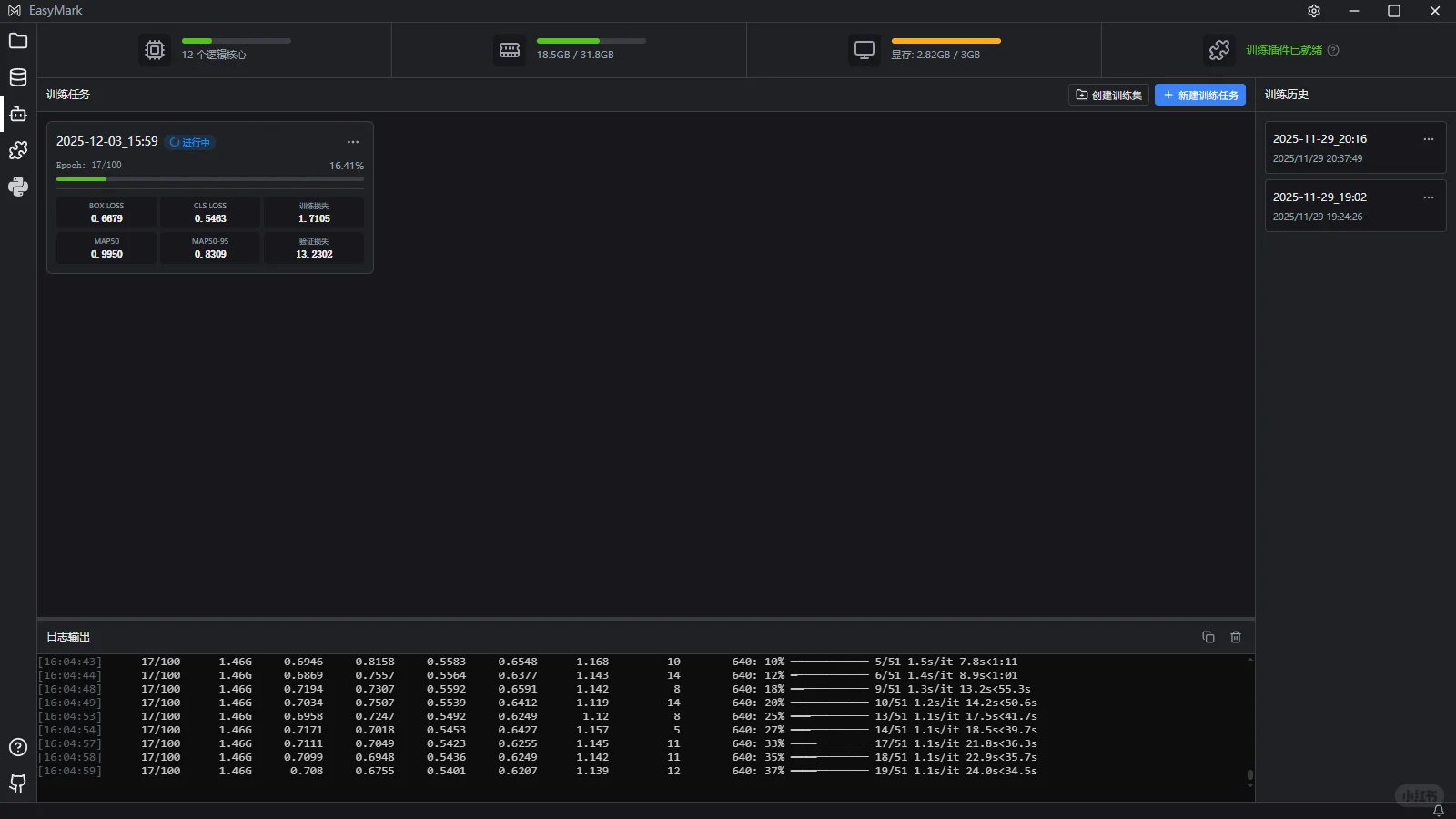
Task: Open the folder icon in left sidebar
Action: click(18, 41)
